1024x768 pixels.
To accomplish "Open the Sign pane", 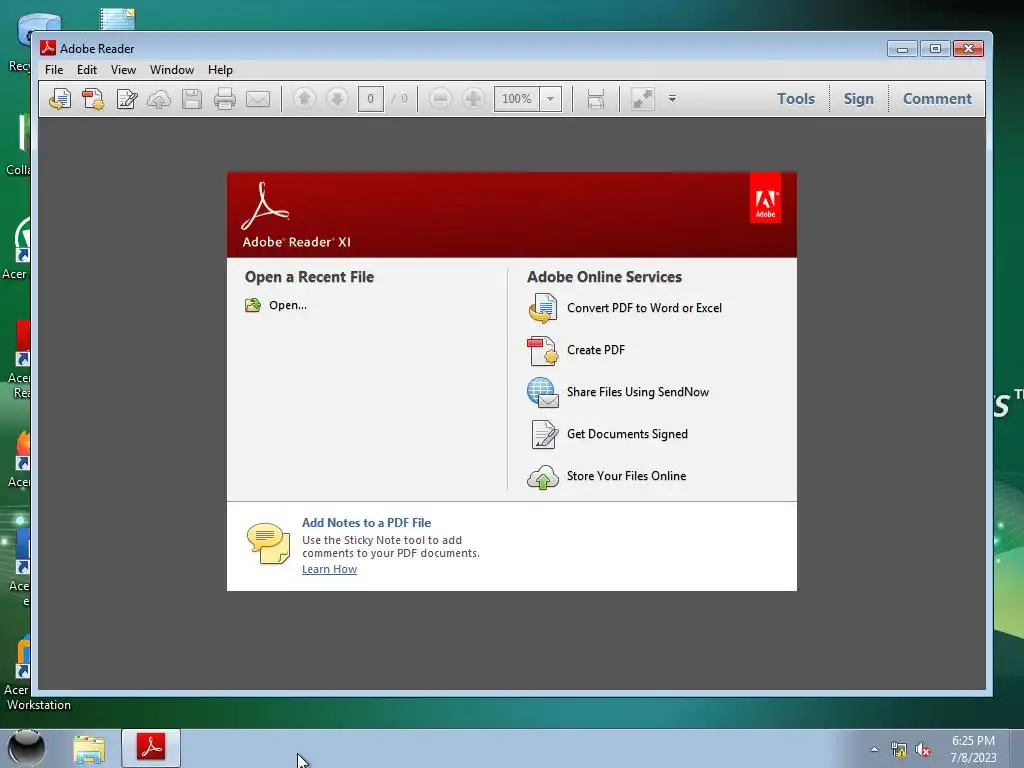I will pyautogui.click(x=858, y=99).
